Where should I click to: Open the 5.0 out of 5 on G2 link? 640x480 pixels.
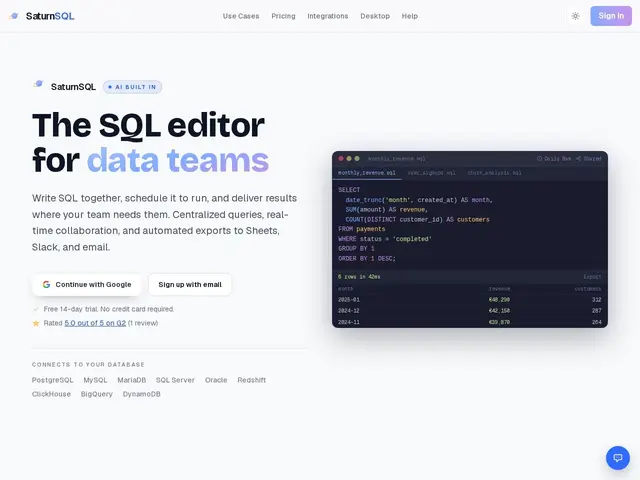click(x=95, y=323)
